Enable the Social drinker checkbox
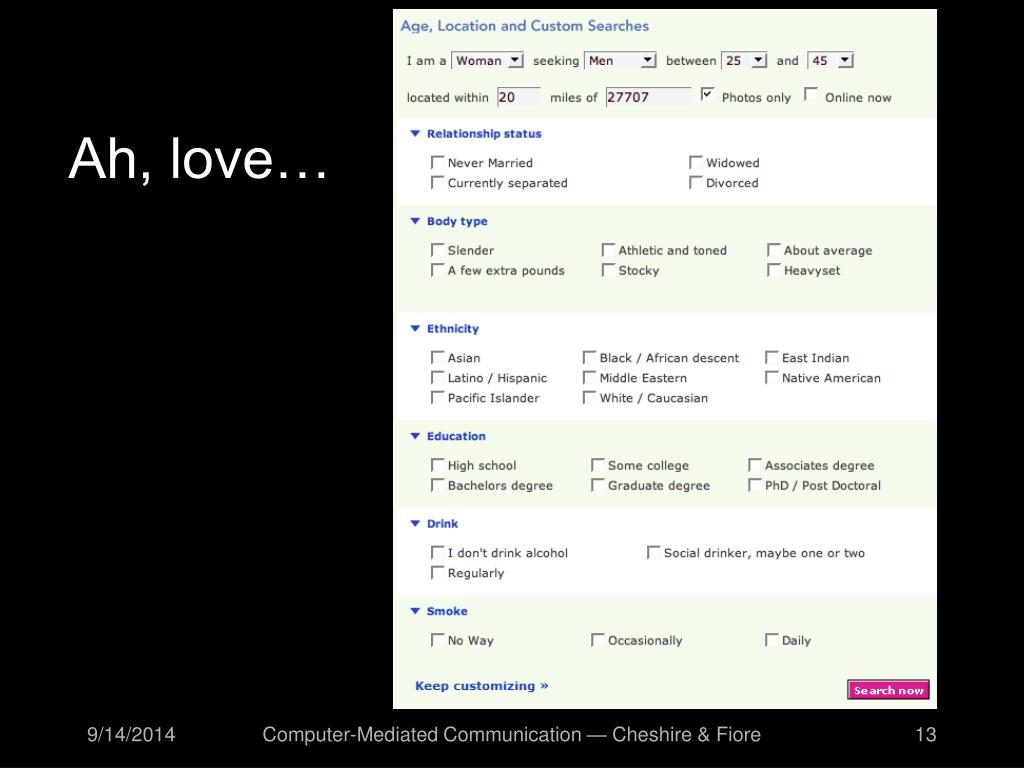 click(654, 552)
